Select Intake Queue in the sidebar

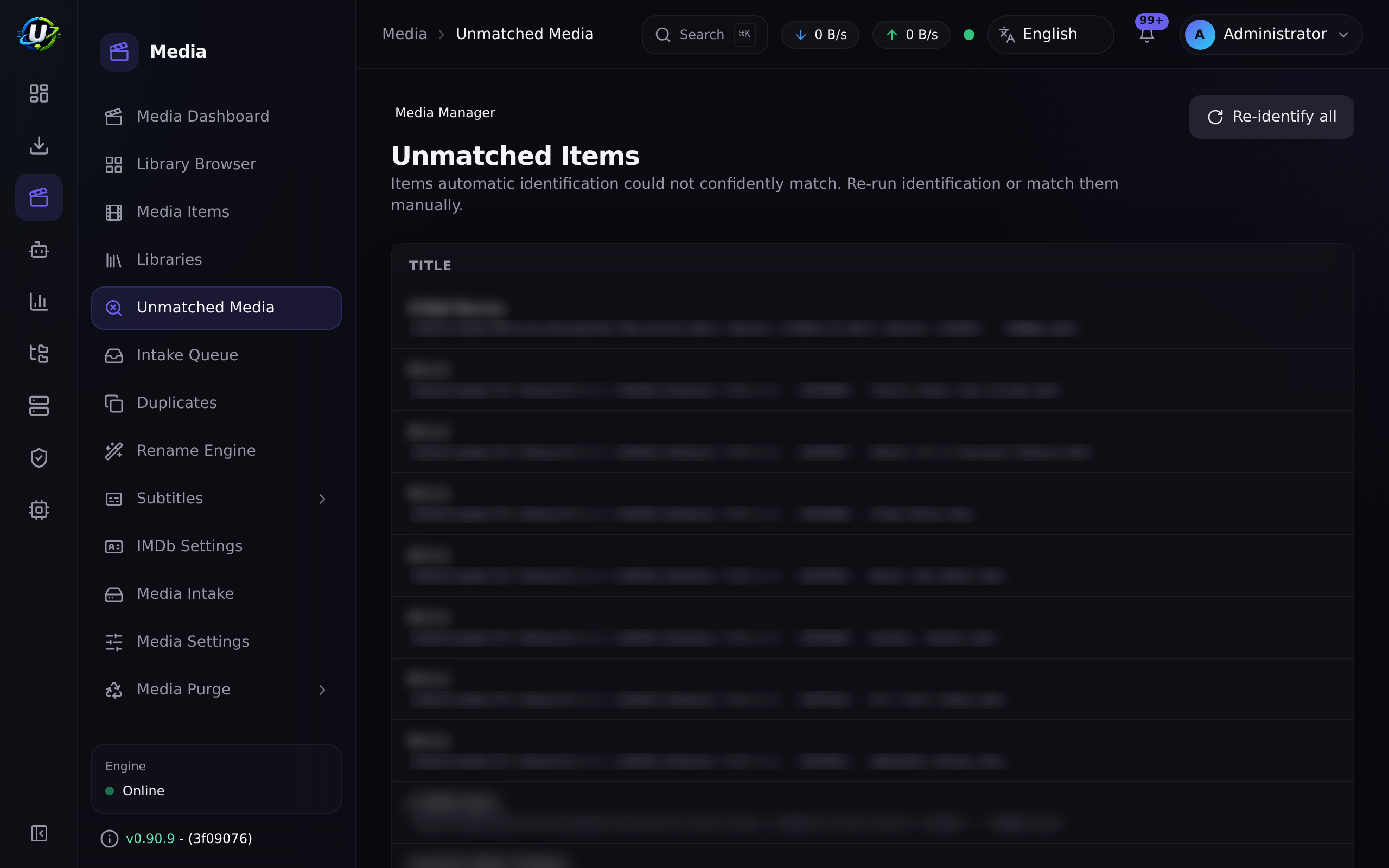pyautogui.click(x=216, y=355)
